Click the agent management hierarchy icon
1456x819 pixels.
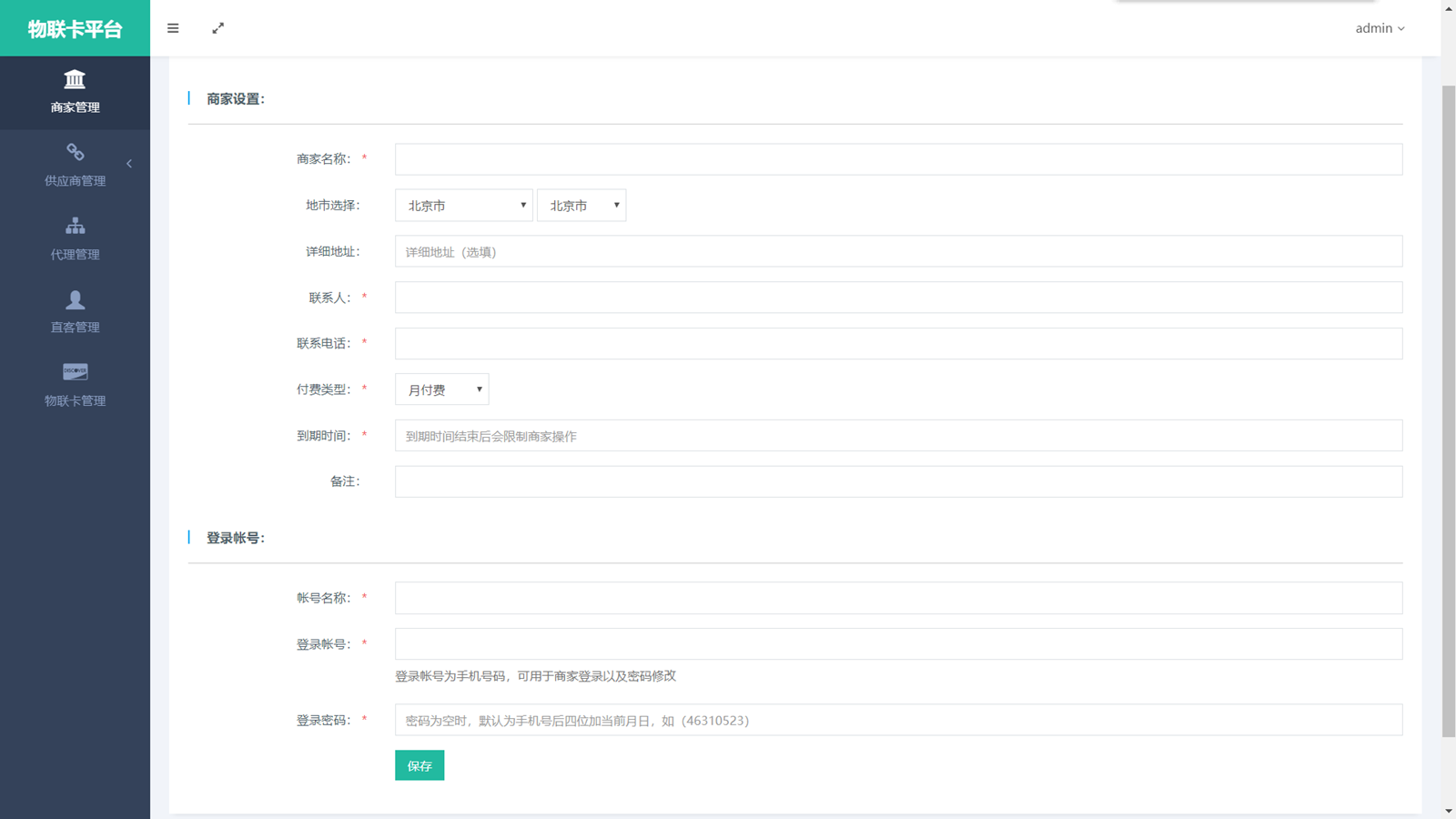point(75,226)
